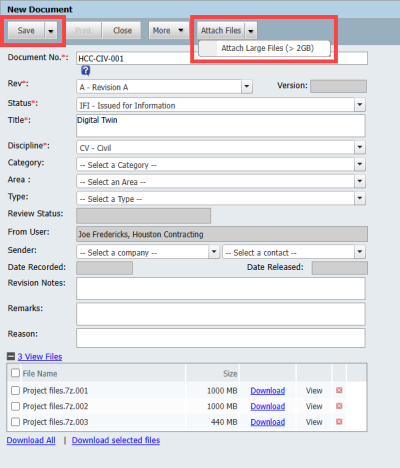The height and width of the screenshot is (468, 400).
Task: Open the More menu
Action: (x=168, y=31)
